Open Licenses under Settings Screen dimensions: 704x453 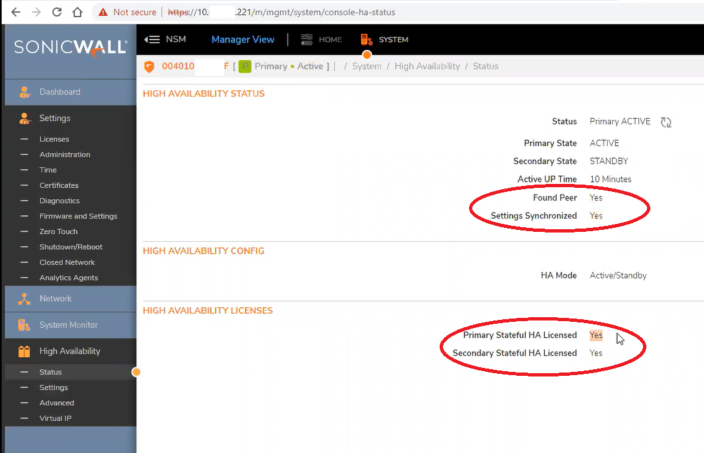54,139
